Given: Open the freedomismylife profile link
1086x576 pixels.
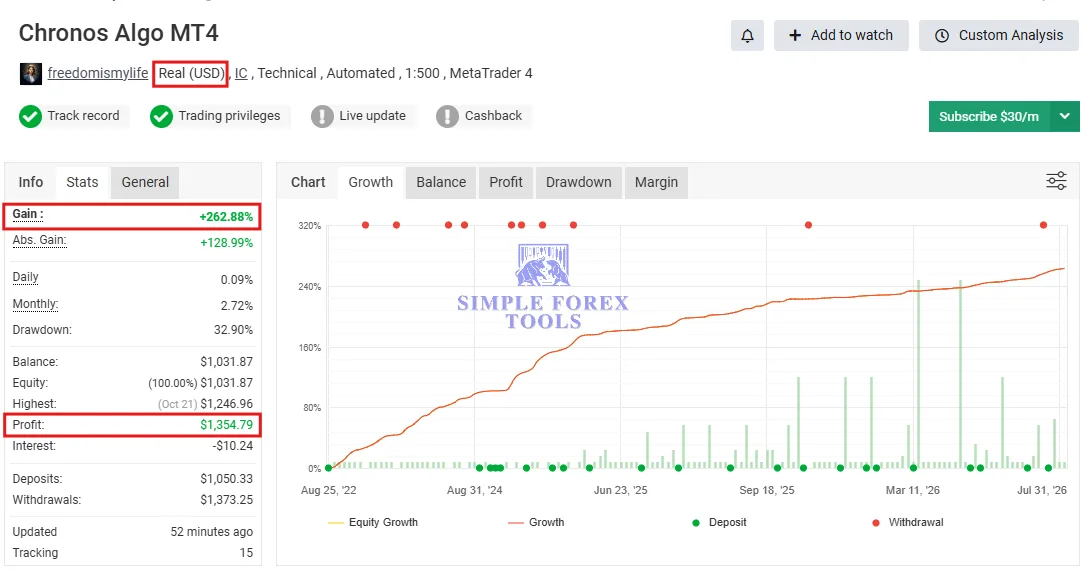Looking at the screenshot, I should click(x=98, y=73).
